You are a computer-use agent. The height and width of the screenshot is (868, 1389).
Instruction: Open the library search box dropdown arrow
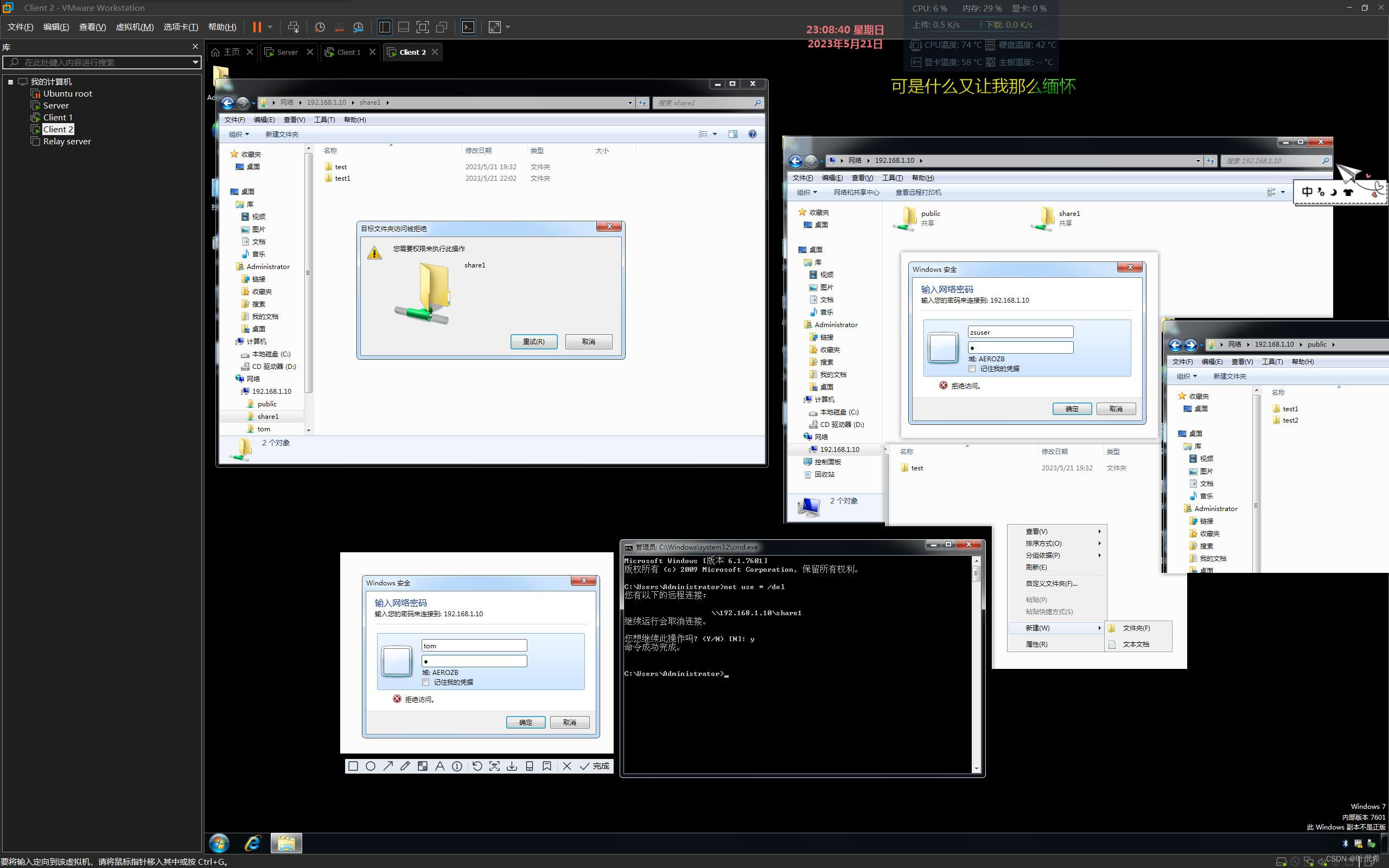(x=195, y=62)
